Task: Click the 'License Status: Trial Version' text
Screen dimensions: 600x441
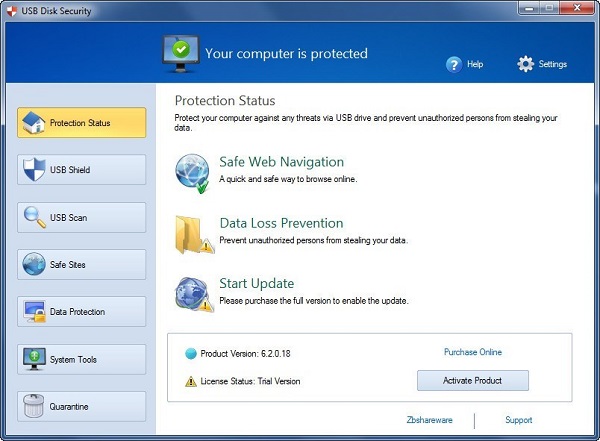Action: coord(250,381)
